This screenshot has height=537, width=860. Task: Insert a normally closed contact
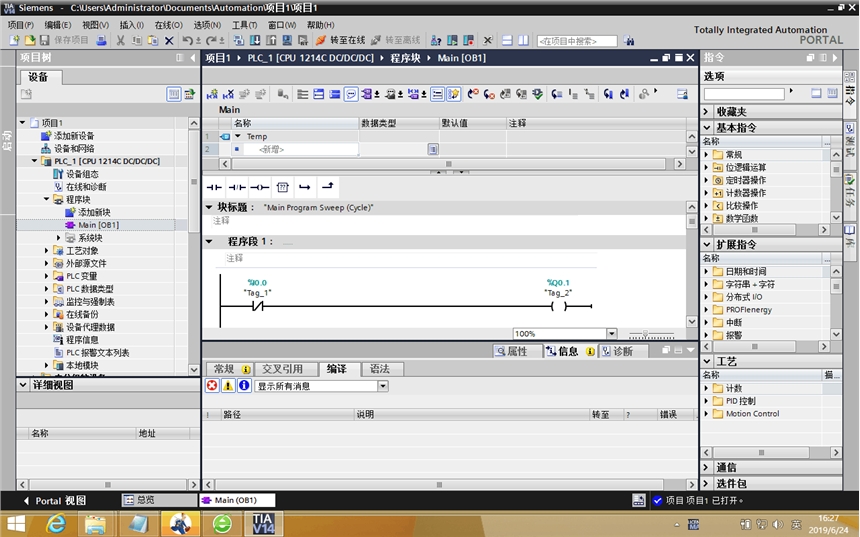(237, 187)
